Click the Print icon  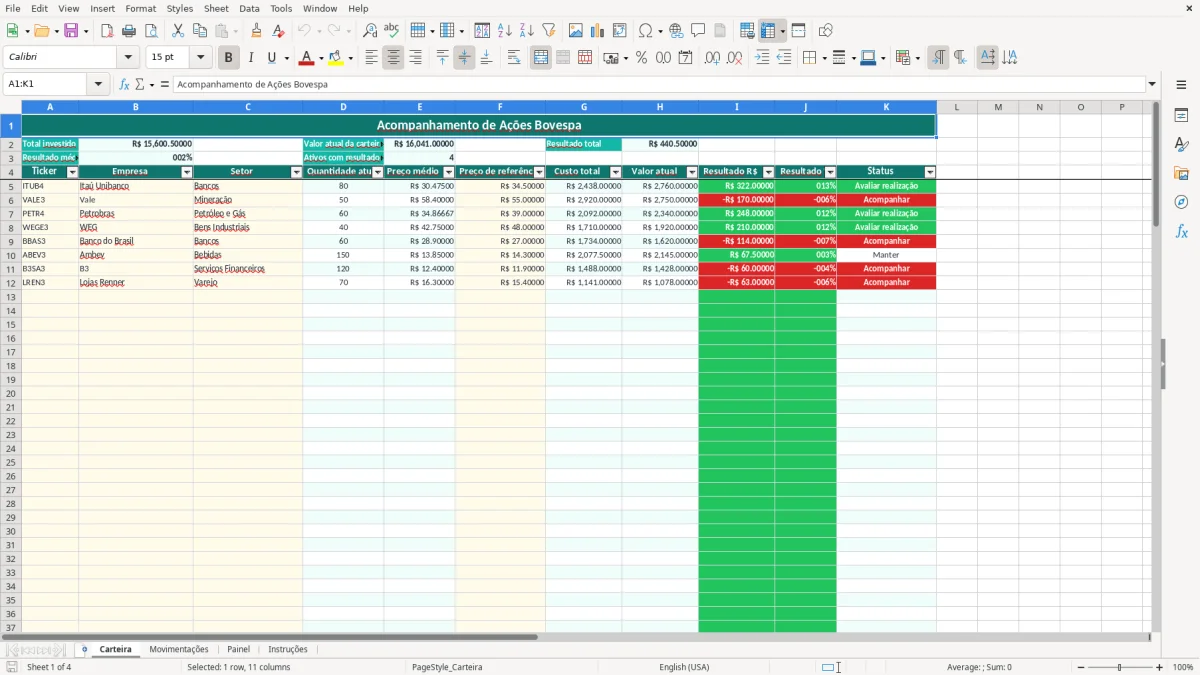click(x=129, y=31)
